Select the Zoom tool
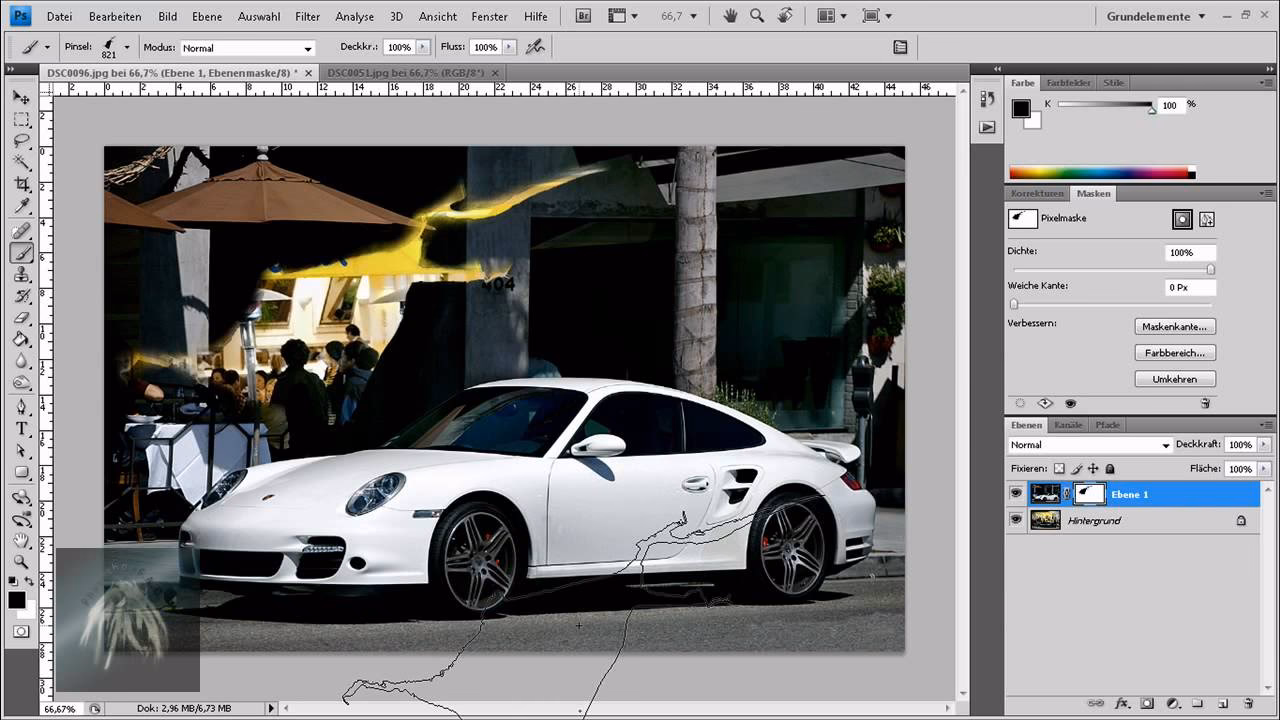 (22, 563)
